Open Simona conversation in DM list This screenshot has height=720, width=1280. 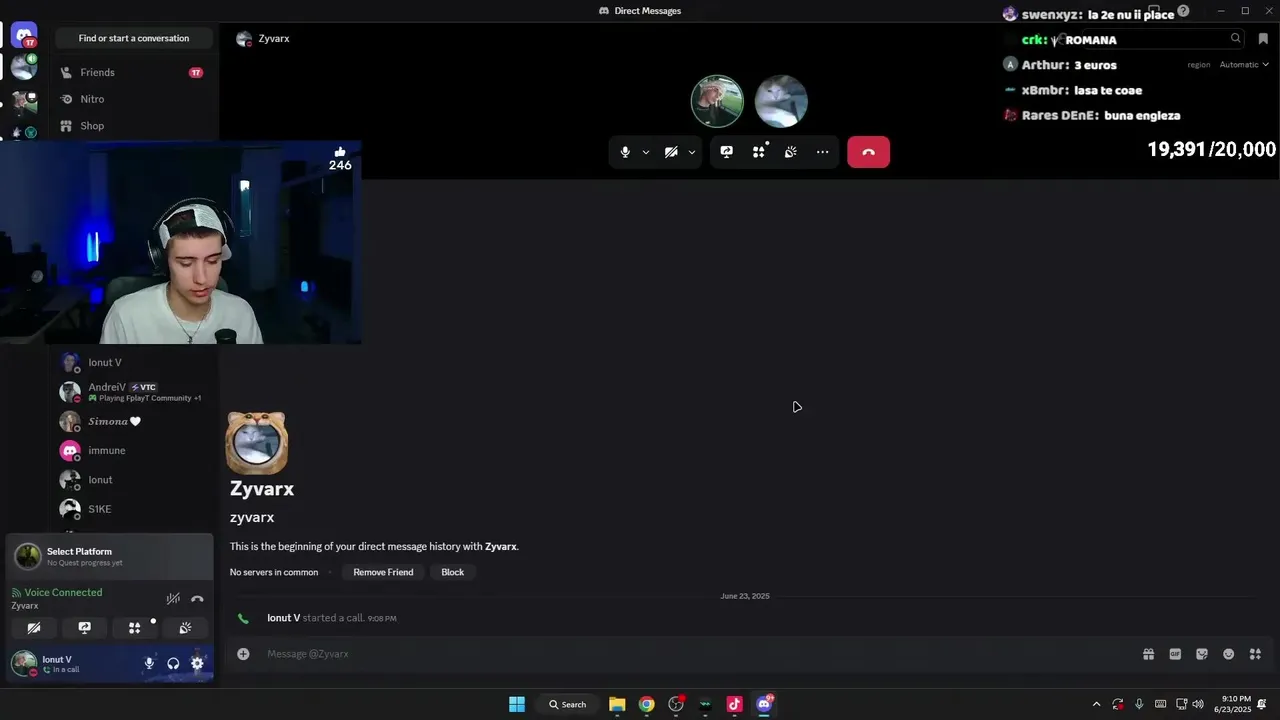tap(134, 421)
